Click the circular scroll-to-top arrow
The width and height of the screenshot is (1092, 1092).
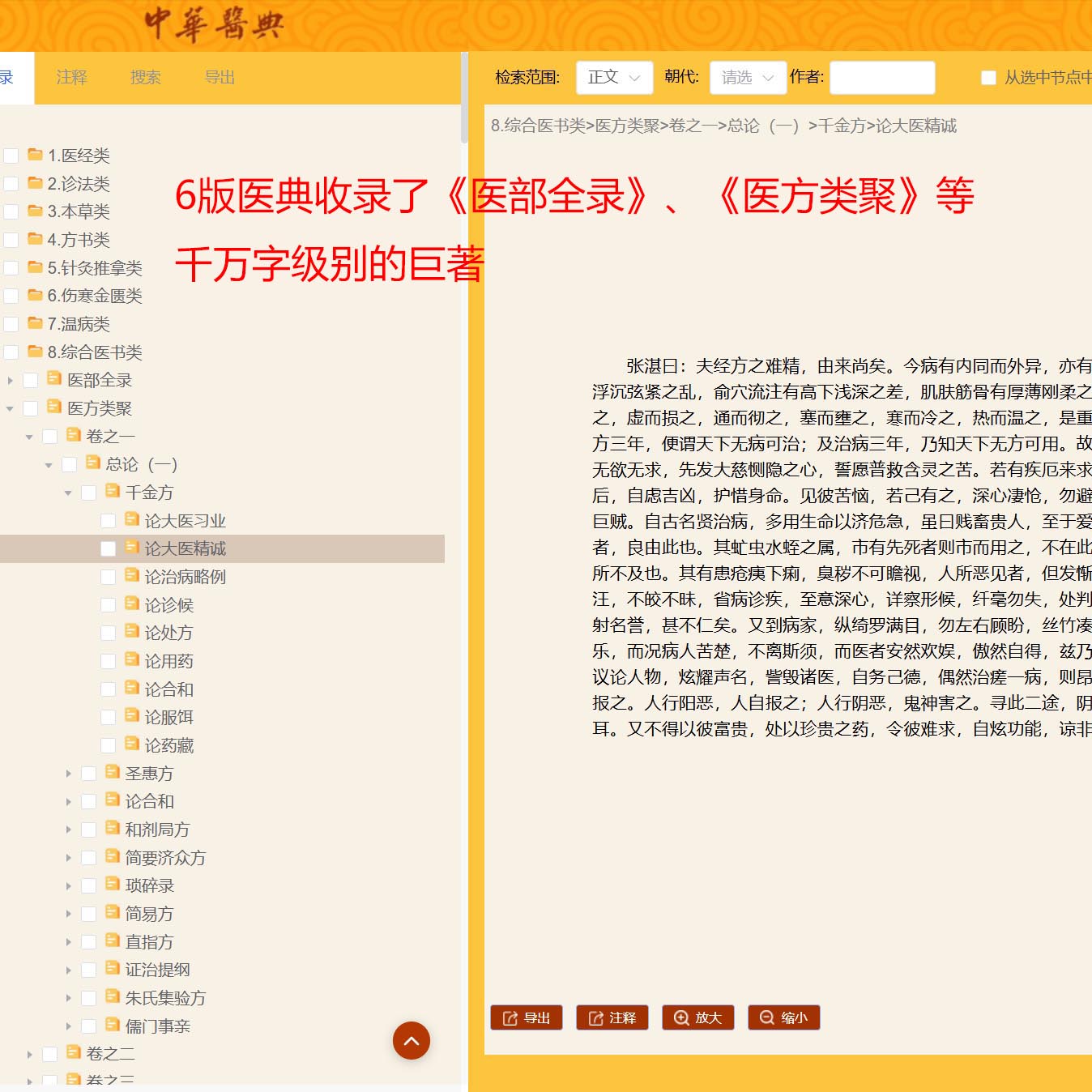point(412,1041)
